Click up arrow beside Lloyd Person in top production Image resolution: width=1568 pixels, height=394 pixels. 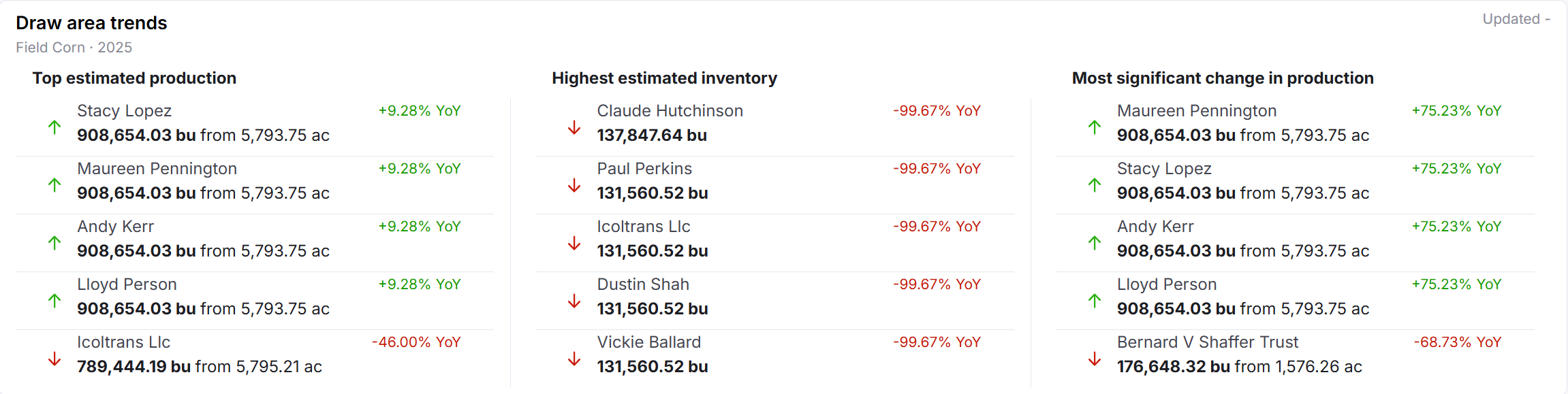click(x=54, y=301)
